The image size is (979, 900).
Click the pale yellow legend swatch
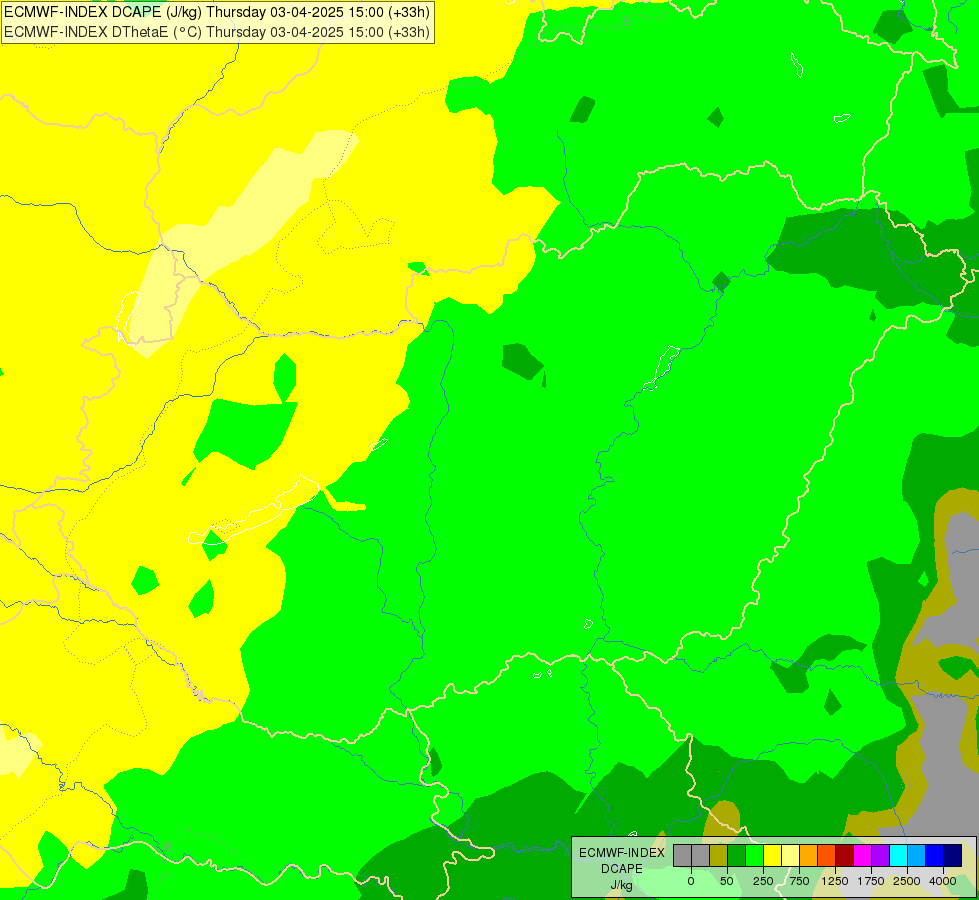click(x=790, y=855)
